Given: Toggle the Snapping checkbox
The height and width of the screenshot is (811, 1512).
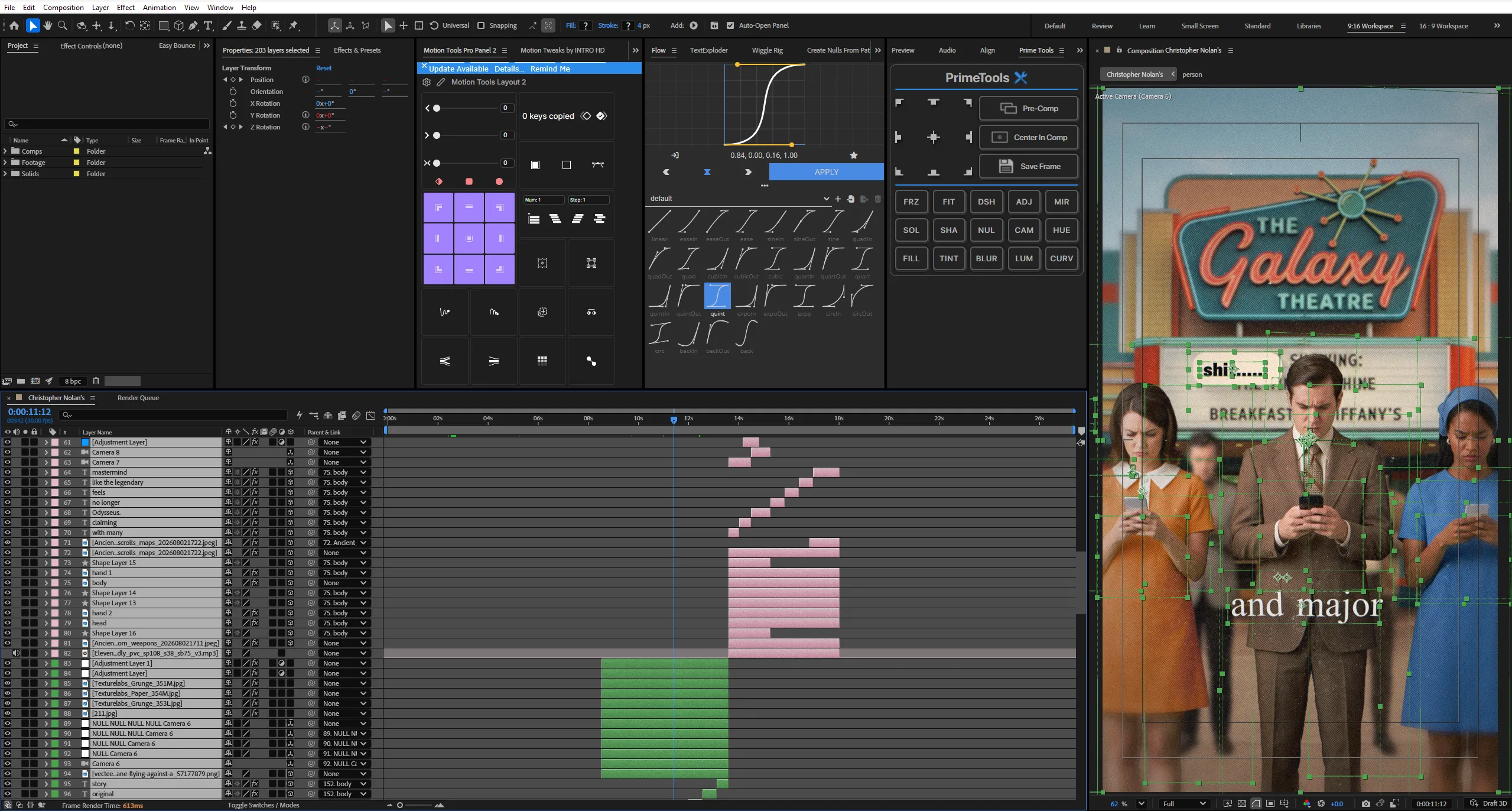Looking at the screenshot, I should coord(481,25).
